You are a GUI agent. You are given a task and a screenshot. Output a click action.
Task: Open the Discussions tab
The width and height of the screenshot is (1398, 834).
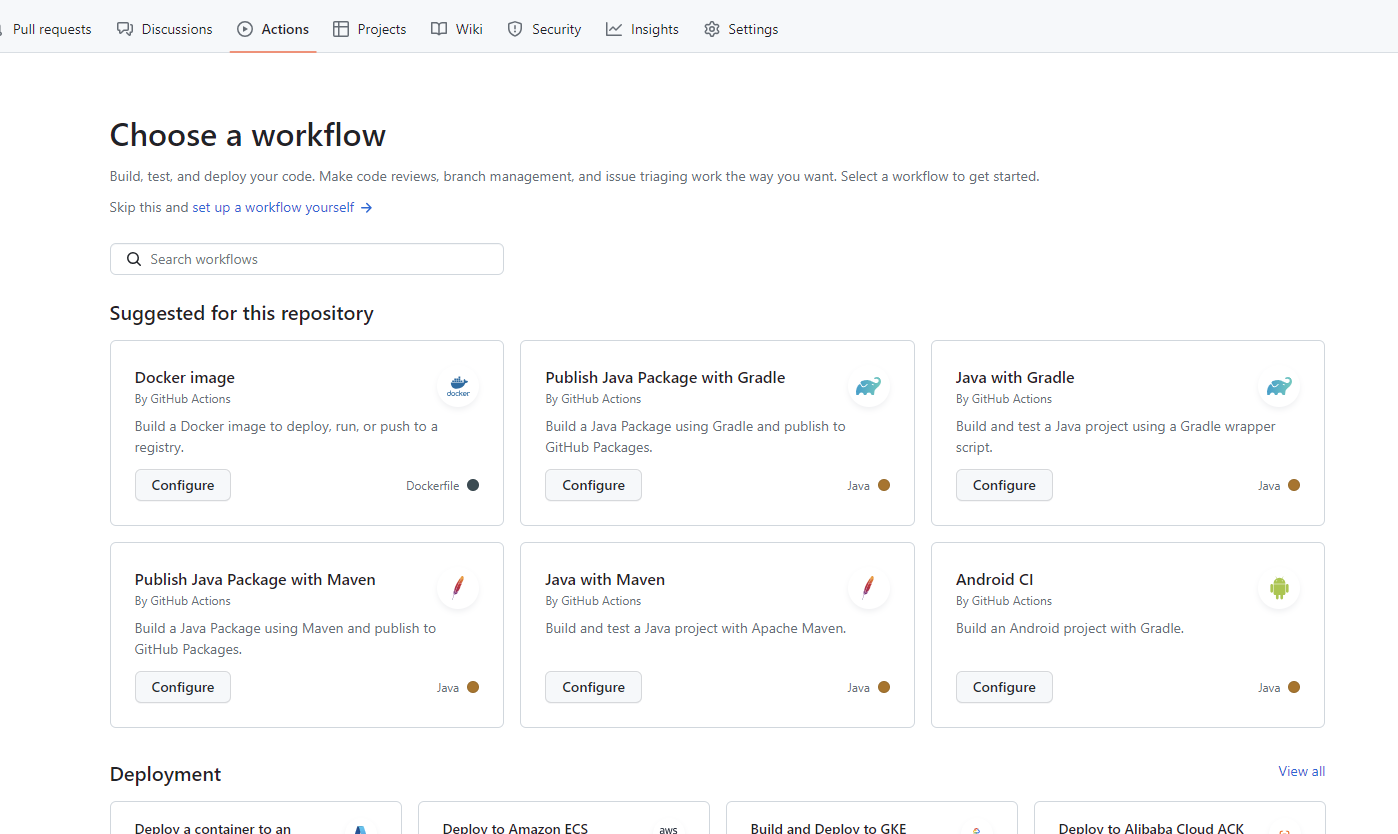coord(165,29)
